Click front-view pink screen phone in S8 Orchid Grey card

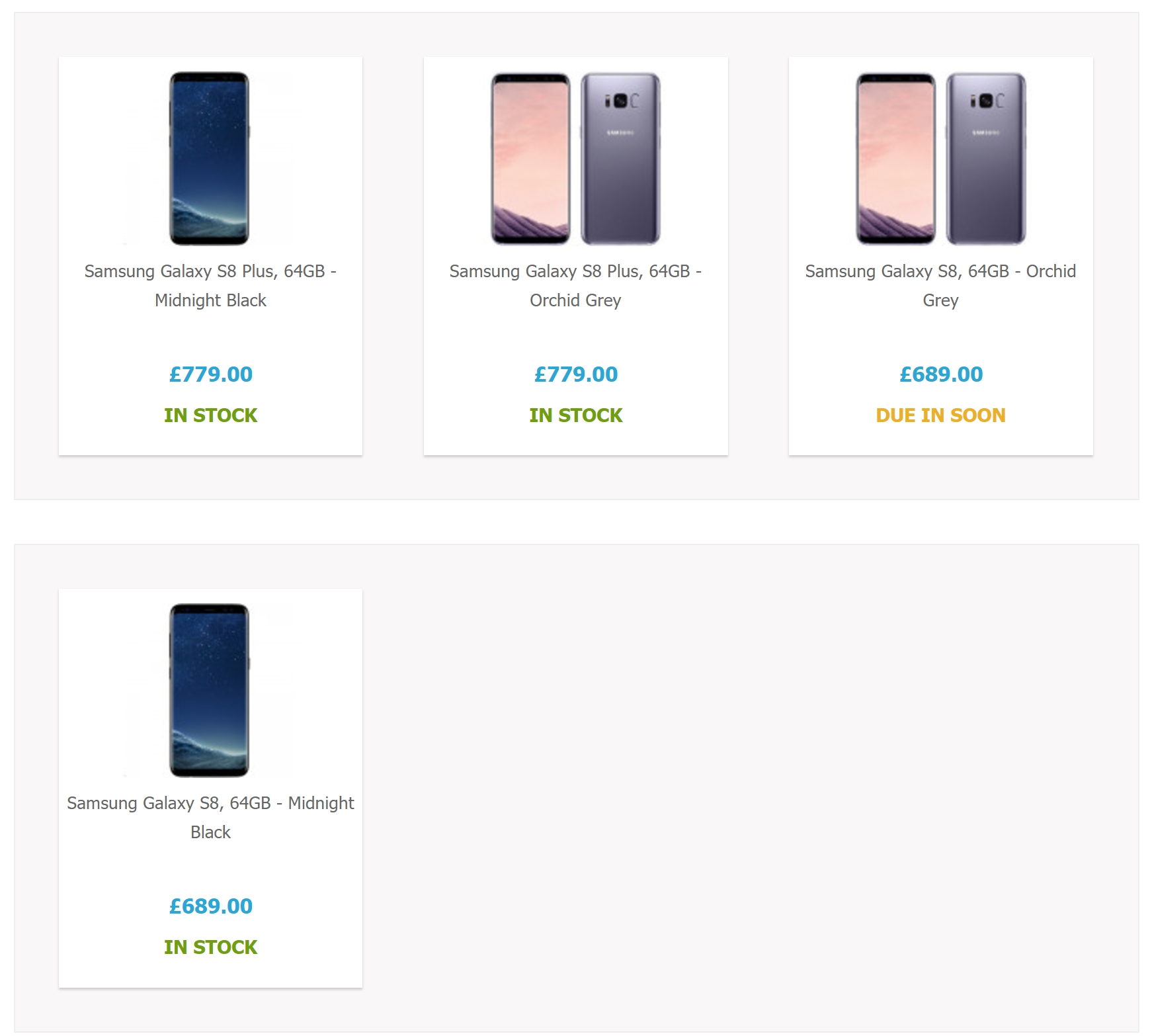(x=895, y=159)
